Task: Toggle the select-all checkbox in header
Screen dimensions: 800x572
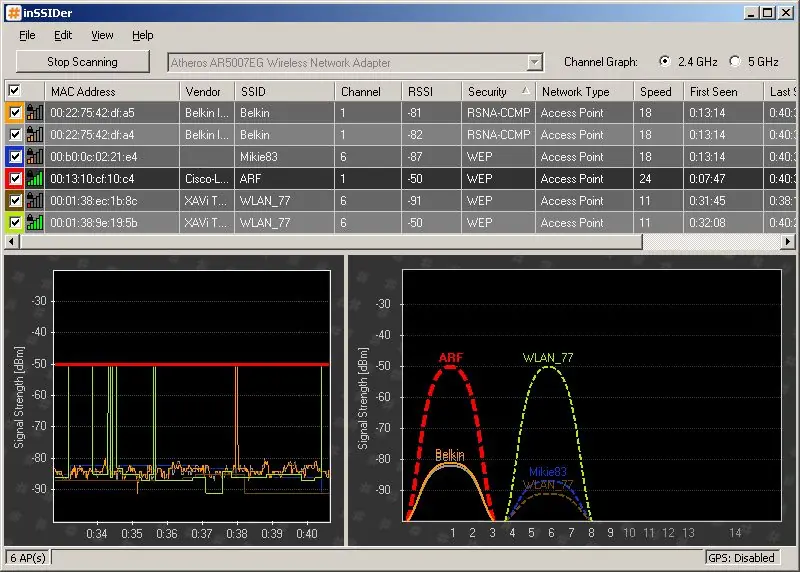Action: click(x=14, y=91)
